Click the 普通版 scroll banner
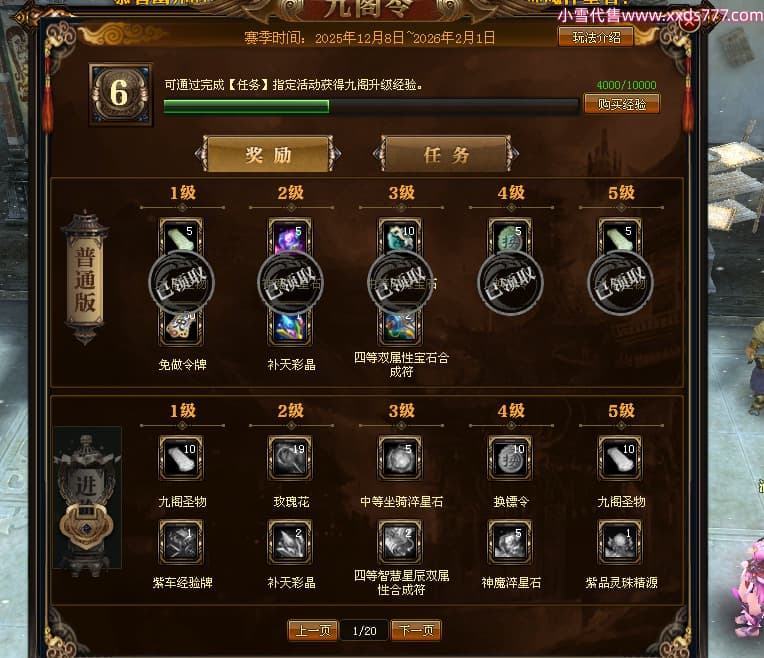The height and width of the screenshot is (658, 764). (85, 278)
